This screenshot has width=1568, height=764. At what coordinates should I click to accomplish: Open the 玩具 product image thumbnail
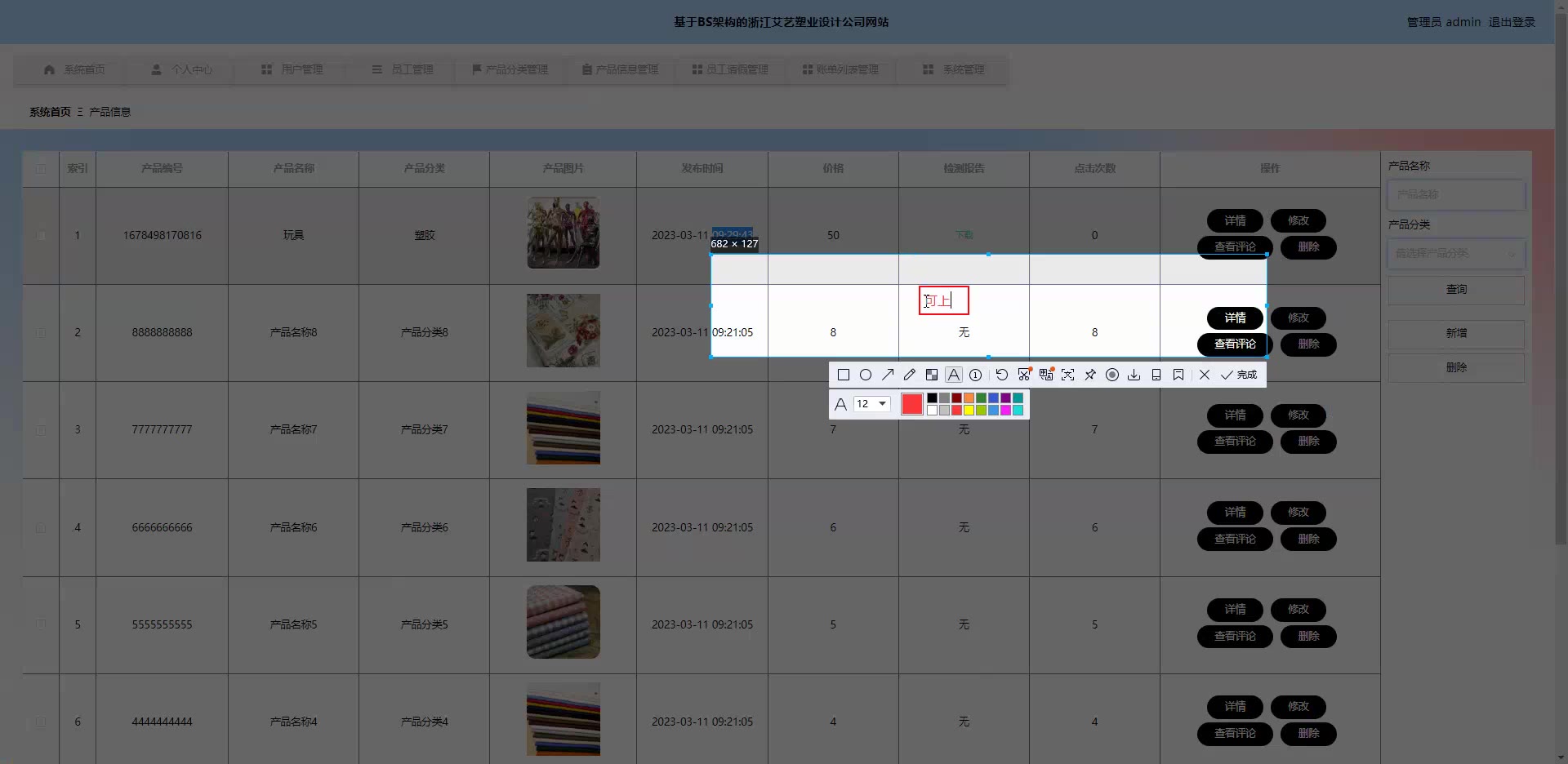click(563, 233)
